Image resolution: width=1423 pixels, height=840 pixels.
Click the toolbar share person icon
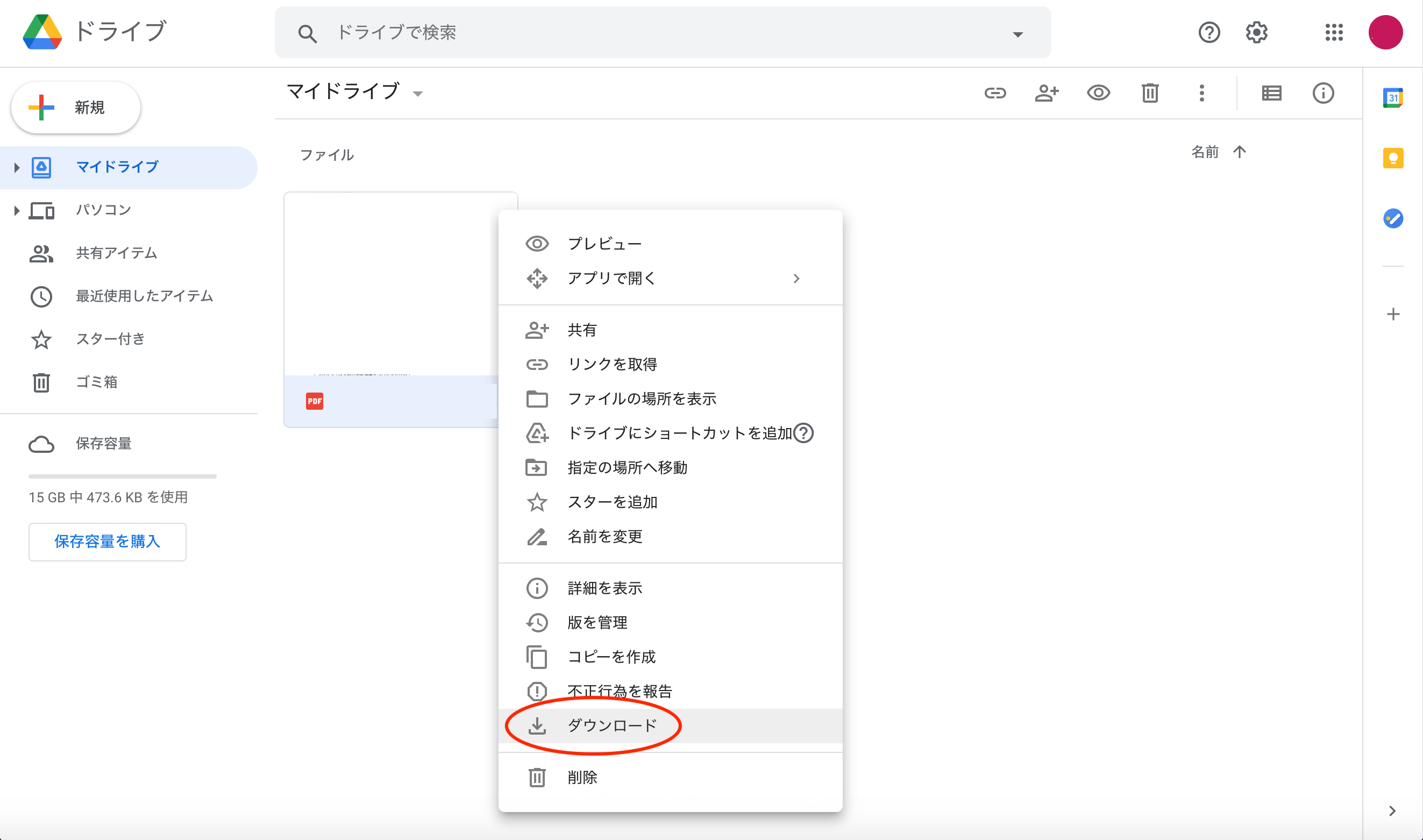point(1047,93)
